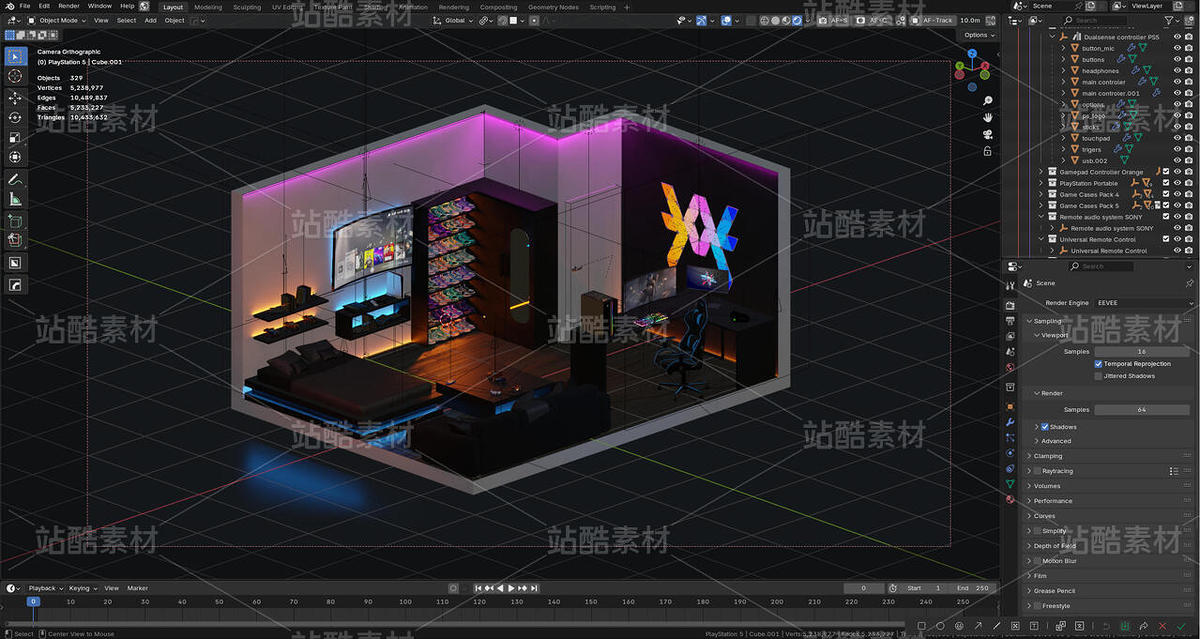Open the Physics properties tab icon

1010,453
